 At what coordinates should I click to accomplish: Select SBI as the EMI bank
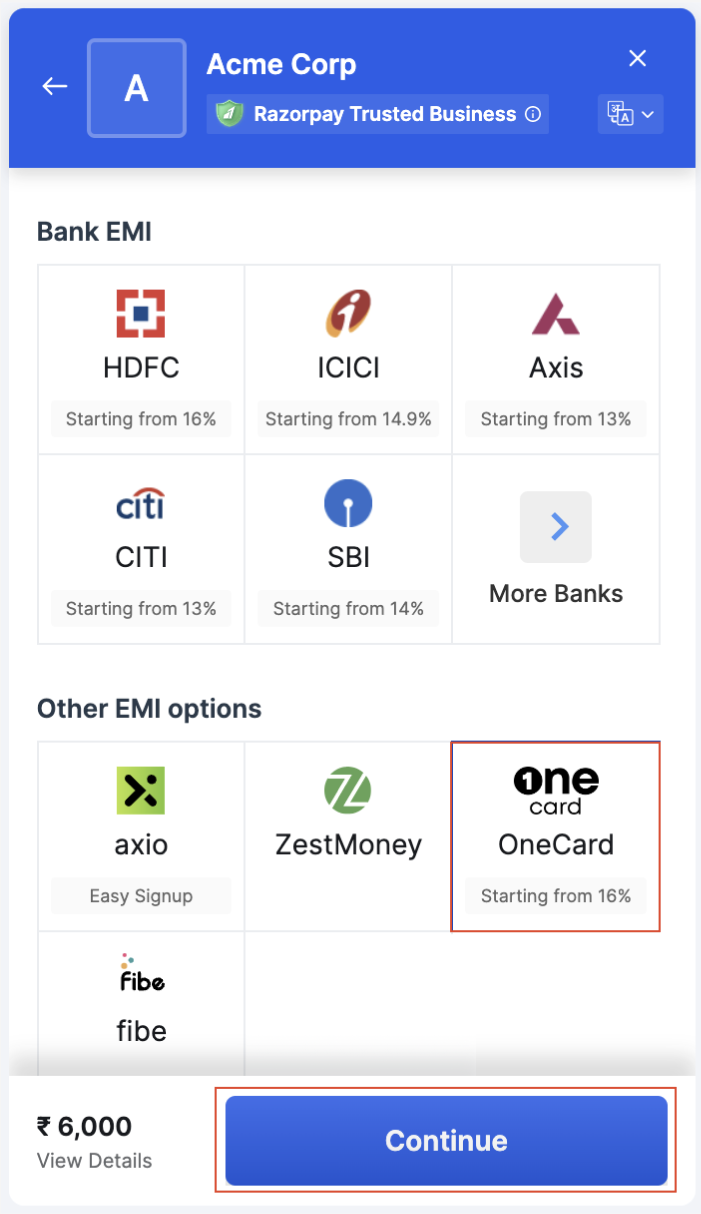tap(348, 530)
